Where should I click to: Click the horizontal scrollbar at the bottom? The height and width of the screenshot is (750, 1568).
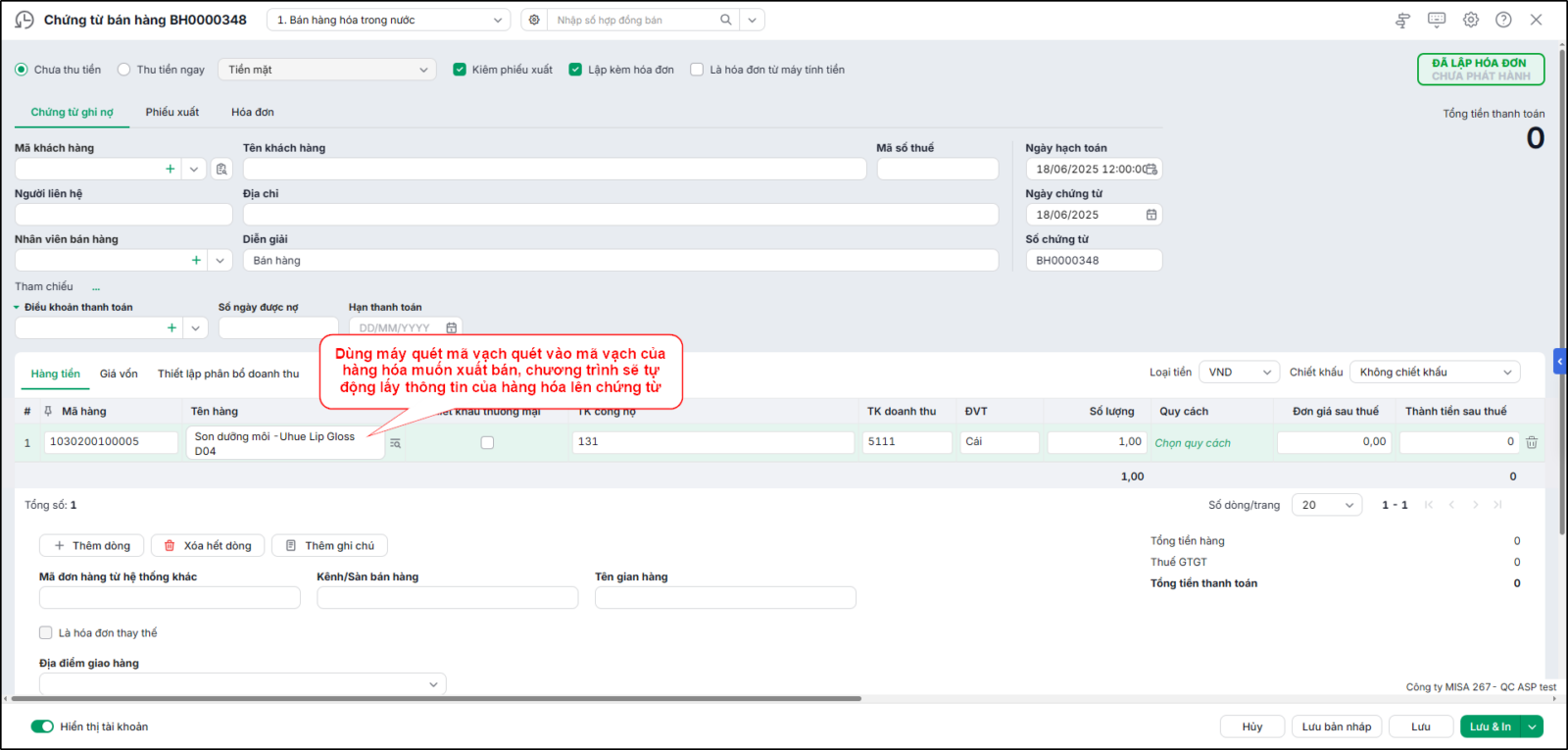click(x=436, y=699)
